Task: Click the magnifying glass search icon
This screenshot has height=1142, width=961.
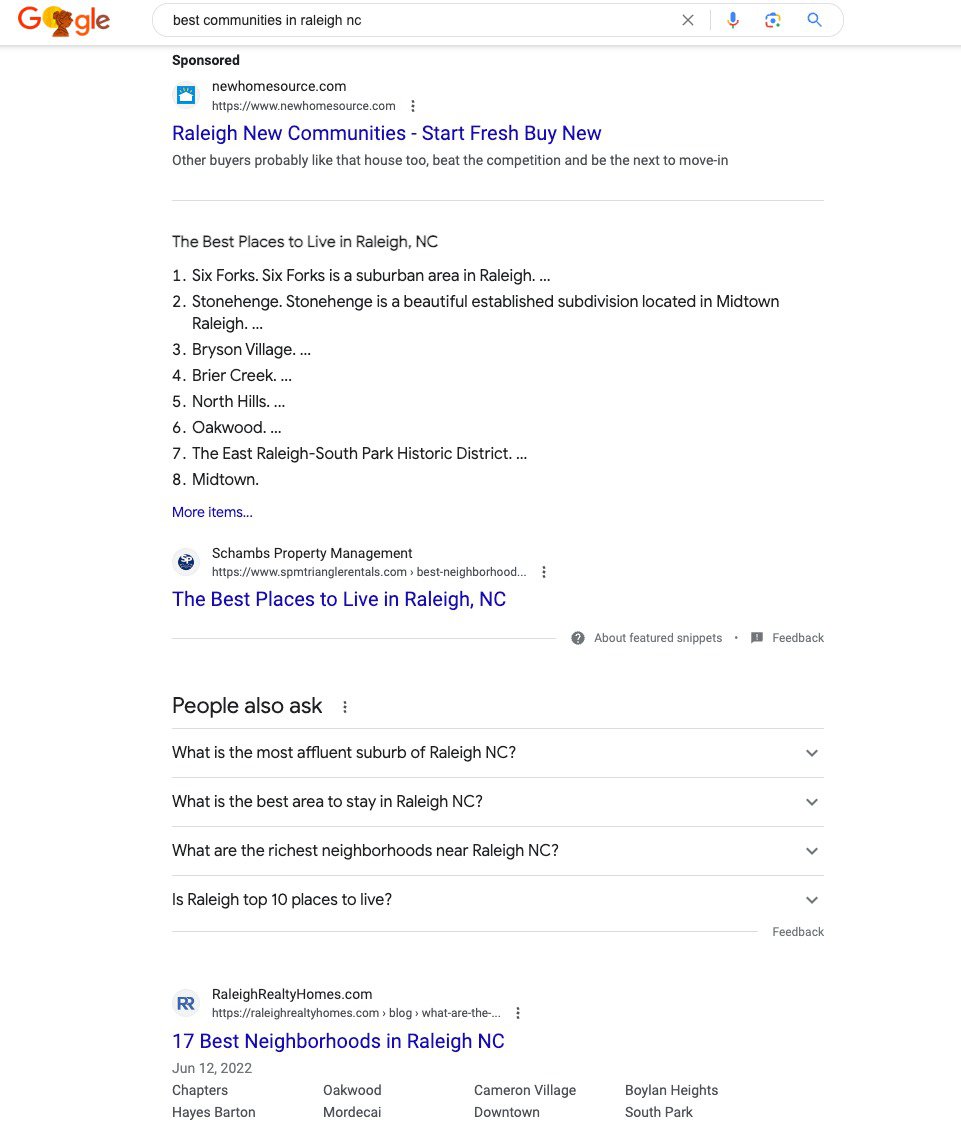Action: 815,20
